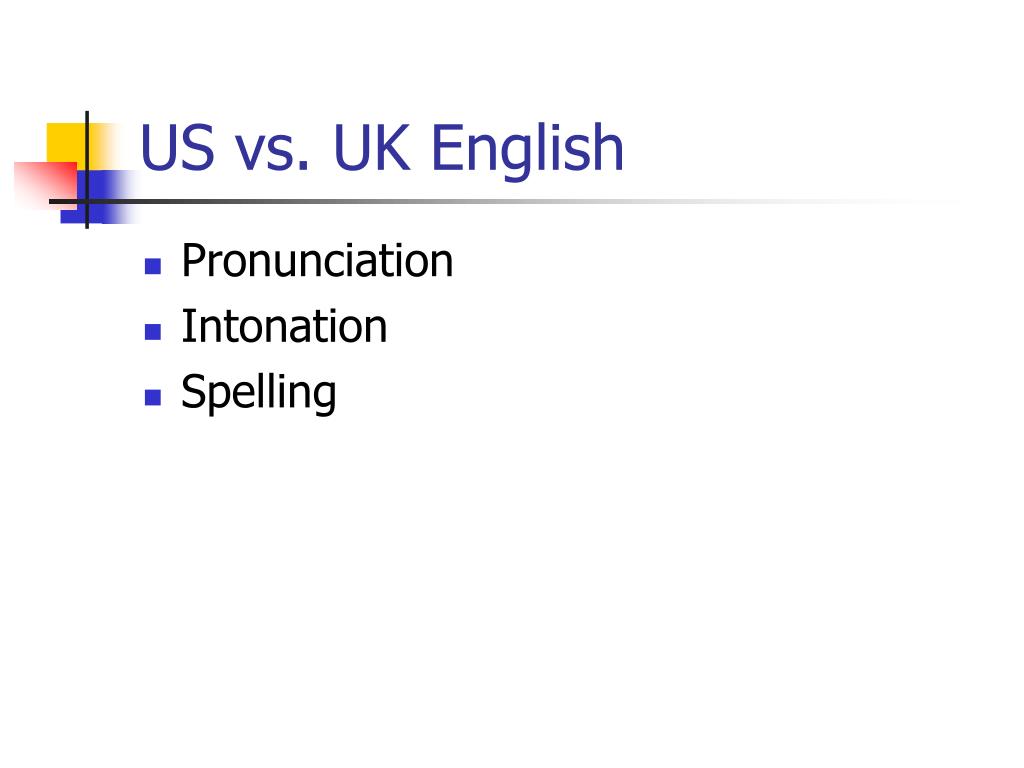Click the blue bullet marker beside Intonation
1024x768 pixels.
[x=153, y=332]
